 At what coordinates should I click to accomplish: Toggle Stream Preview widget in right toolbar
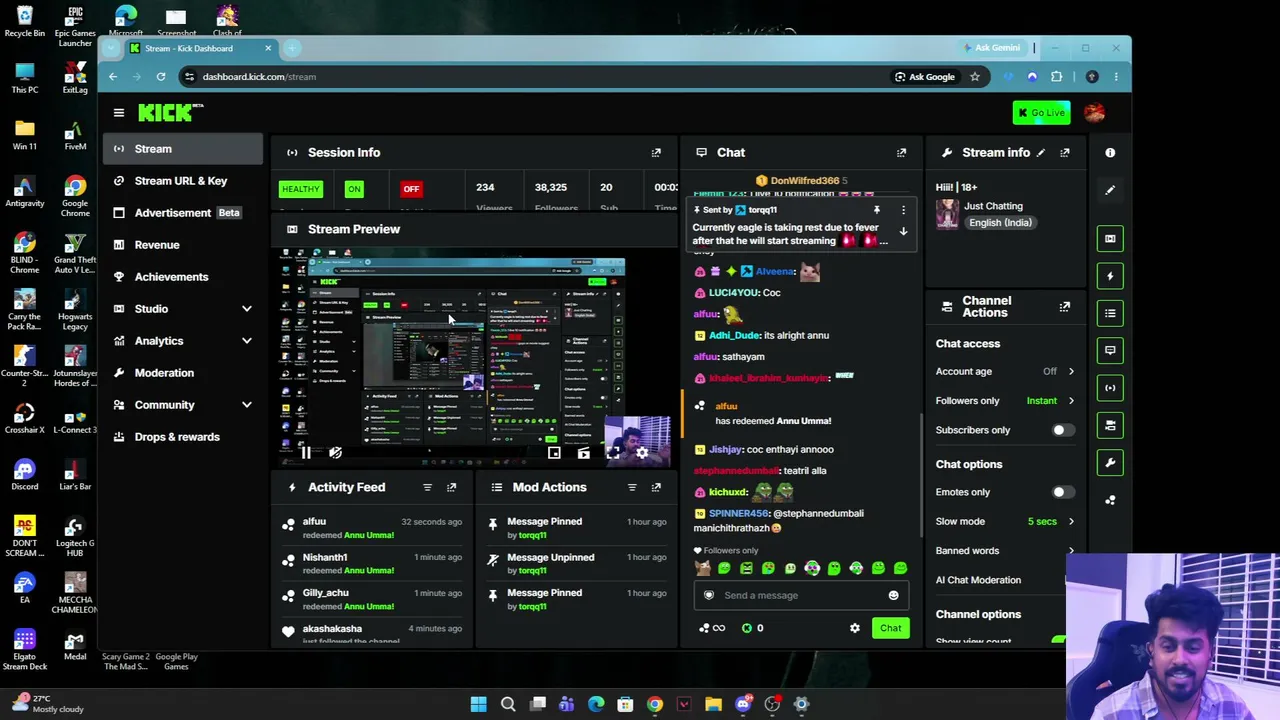pyautogui.click(x=1110, y=239)
